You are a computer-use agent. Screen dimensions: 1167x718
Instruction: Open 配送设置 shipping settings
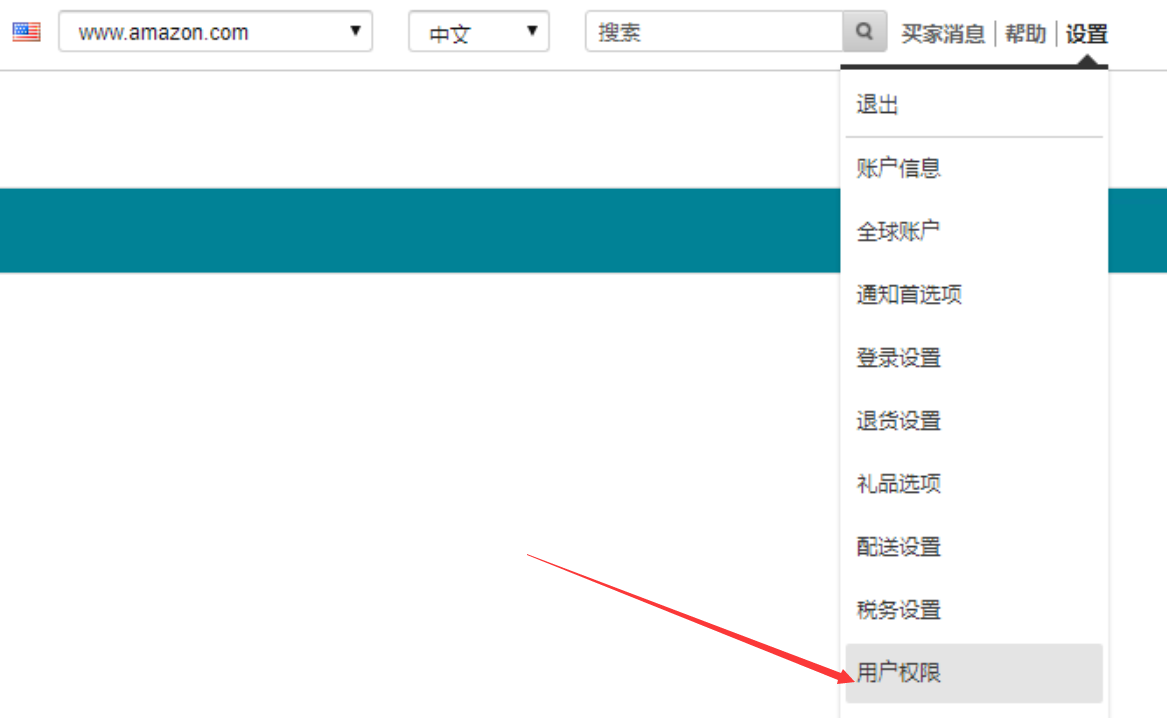click(898, 547)
